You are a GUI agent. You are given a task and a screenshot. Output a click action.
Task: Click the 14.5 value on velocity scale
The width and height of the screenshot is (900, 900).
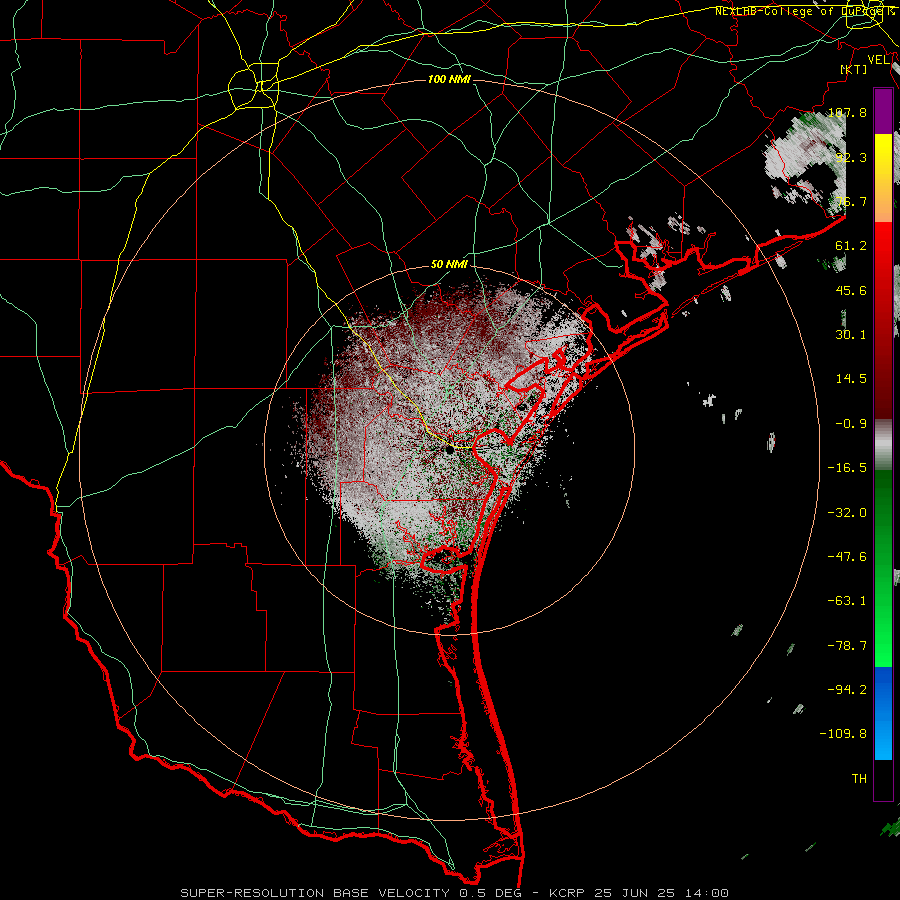[x=851, y=379]
